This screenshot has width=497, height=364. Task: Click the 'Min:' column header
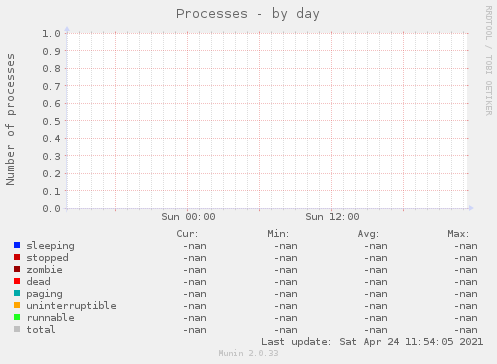[x=278, y=234]
